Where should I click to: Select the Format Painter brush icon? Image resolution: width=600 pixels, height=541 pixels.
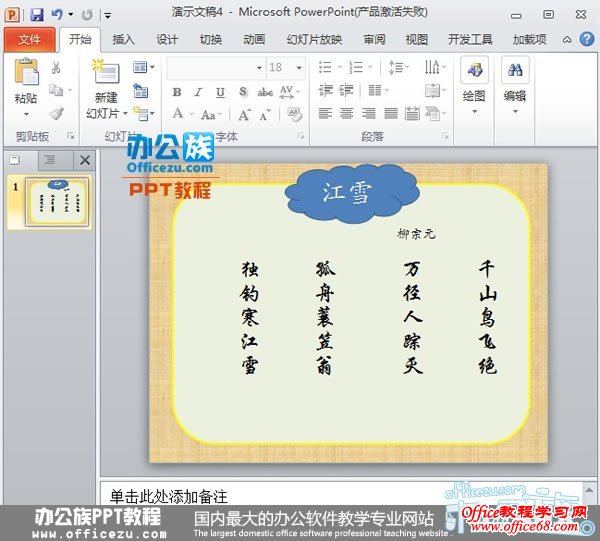(57, 114)
